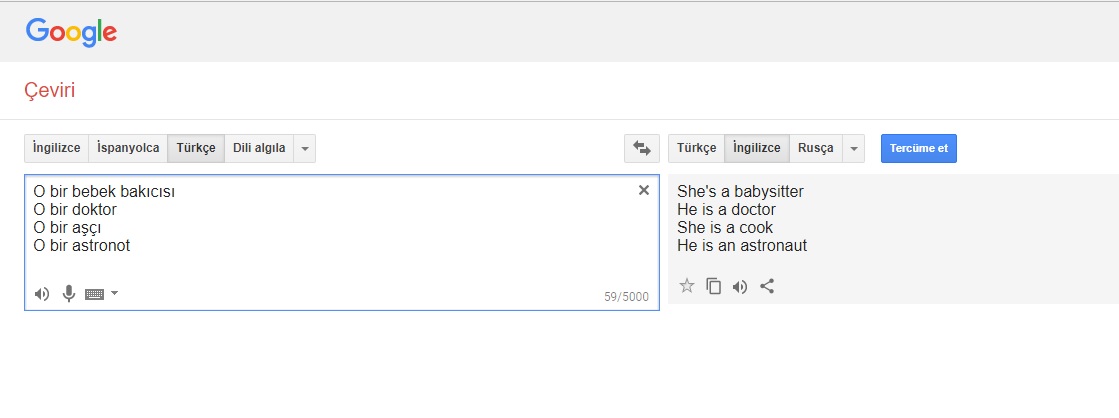Select İngilizce as source language
The height and width of the screenshot is (418, 1119).
pyautogui.click(x=57, y=148)
